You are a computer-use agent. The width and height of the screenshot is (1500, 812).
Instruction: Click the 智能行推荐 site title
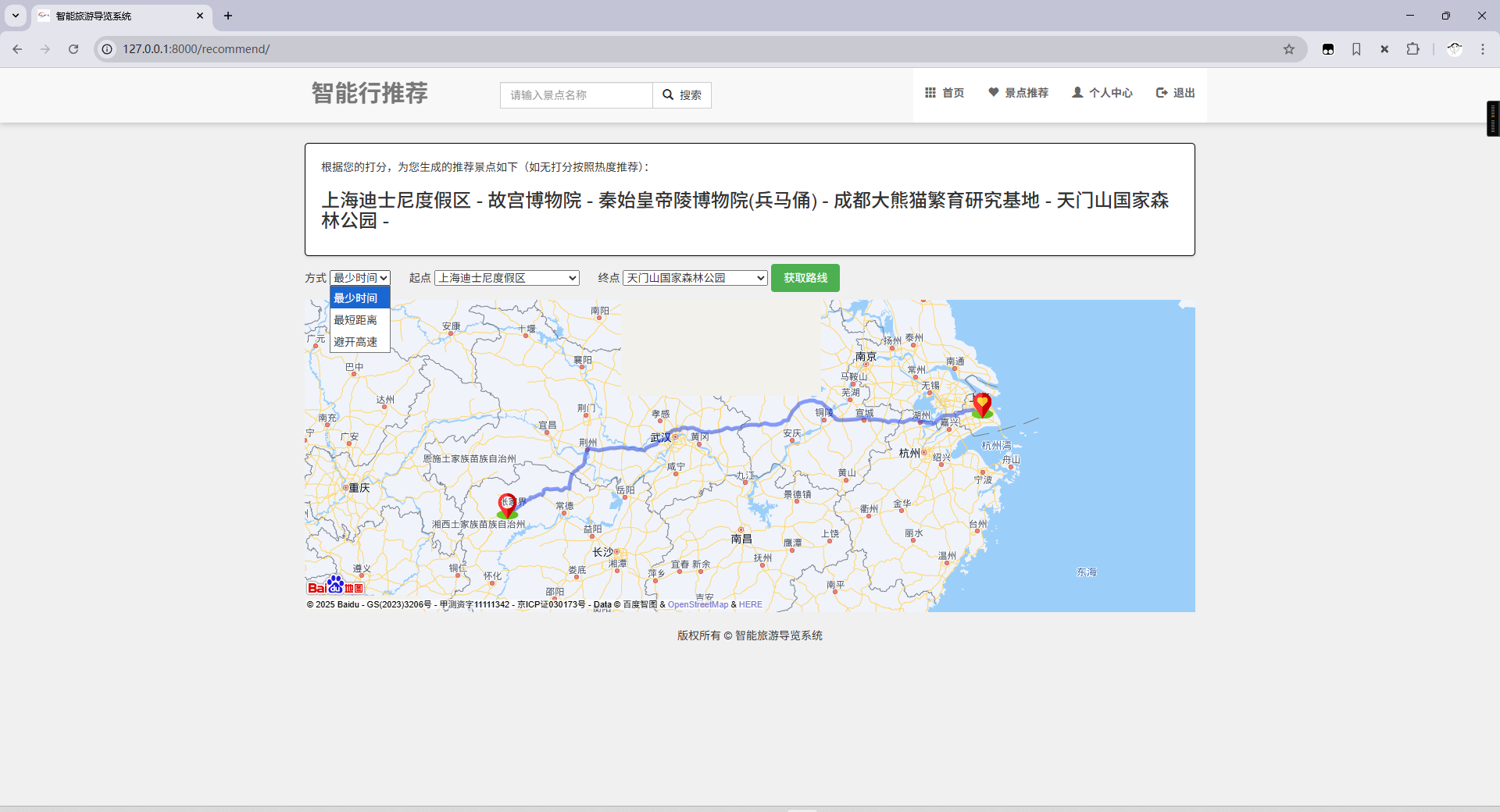[x=370, y=93]
